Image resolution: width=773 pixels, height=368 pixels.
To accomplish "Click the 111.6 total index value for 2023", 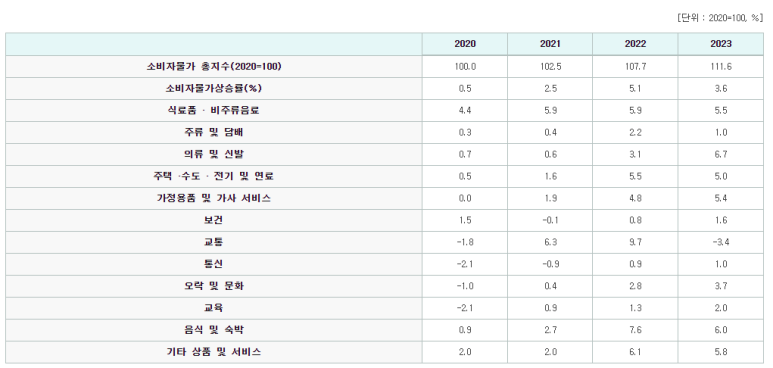I will (x=721, y=67).
